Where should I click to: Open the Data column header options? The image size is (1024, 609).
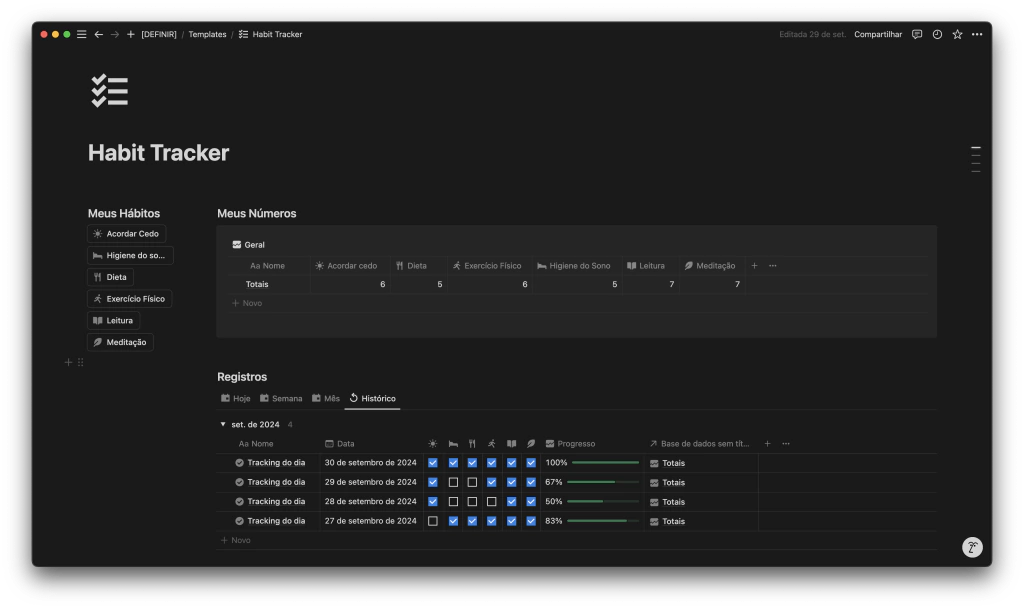click(x=345, y=444)
